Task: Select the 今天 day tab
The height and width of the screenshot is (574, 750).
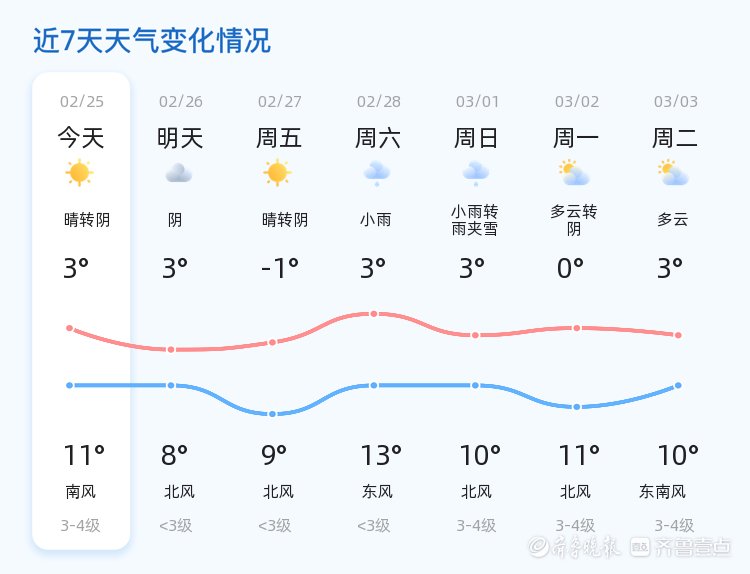Action: [x=81, y=138]
